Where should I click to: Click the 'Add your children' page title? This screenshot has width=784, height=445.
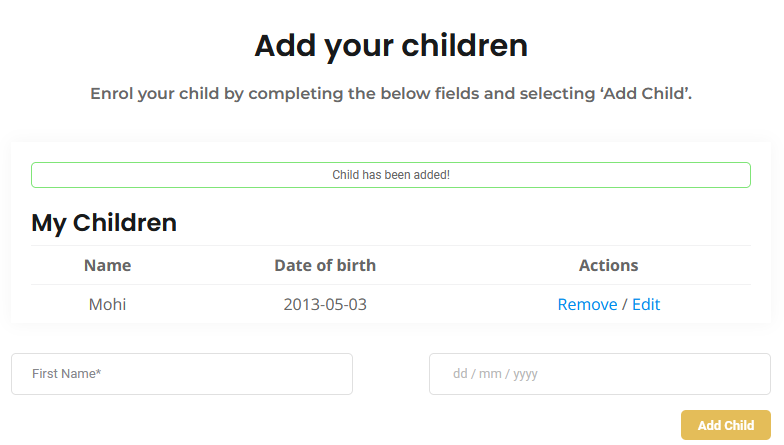[x=391, y=45]
